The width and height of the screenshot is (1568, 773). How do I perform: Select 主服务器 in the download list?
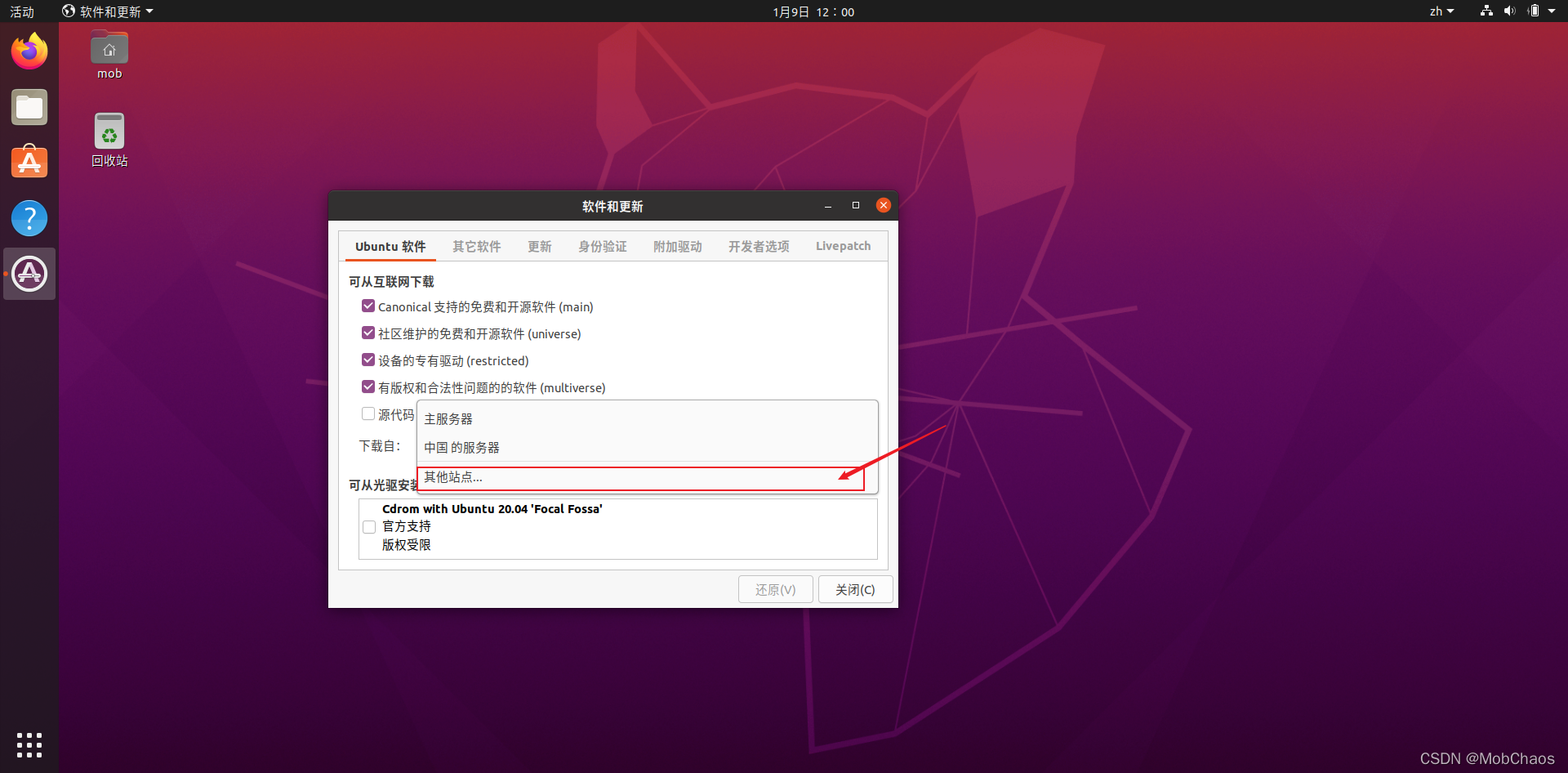pos(647,418)
